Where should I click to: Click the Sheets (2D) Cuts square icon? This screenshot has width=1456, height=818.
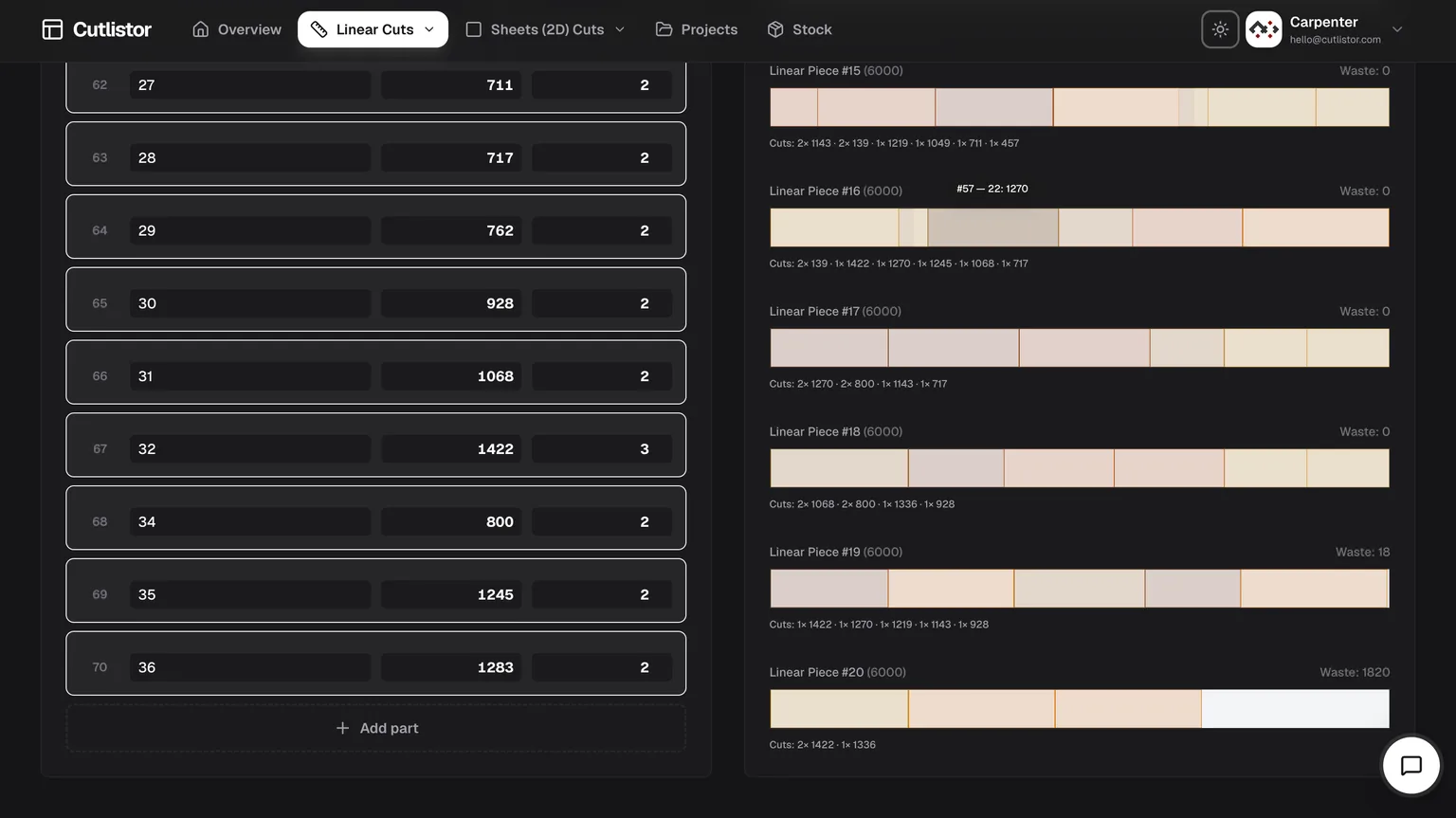point(474,29)
